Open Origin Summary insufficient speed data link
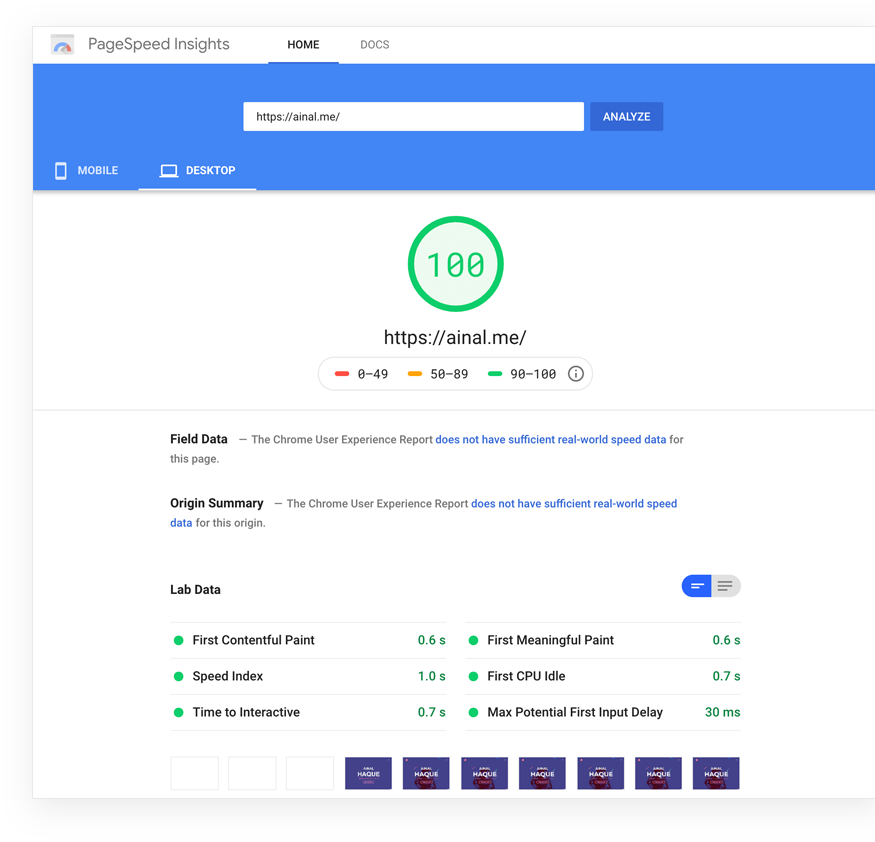The image size is (875, 842). 573,504
